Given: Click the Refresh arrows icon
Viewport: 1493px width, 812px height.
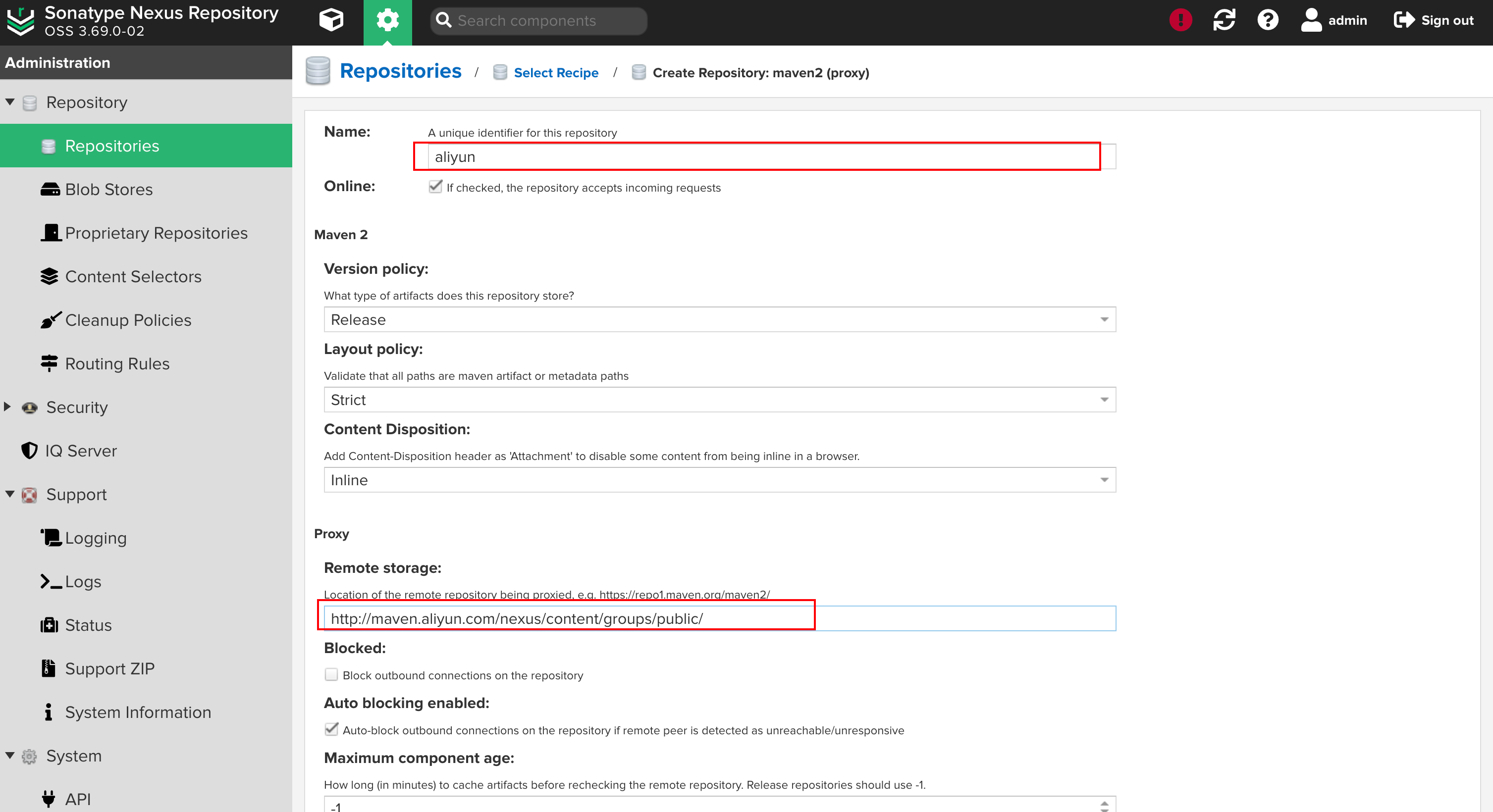Looking at the screenshot, I should coord(1224,20).
